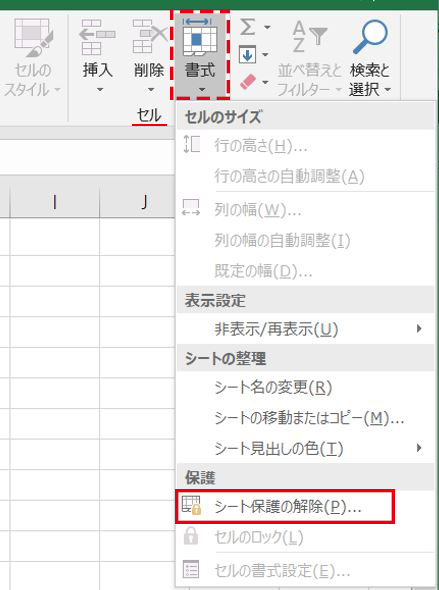Open 非表示/再表示(U) menu item
Screen dimensions: 439x590
[305, 329]
